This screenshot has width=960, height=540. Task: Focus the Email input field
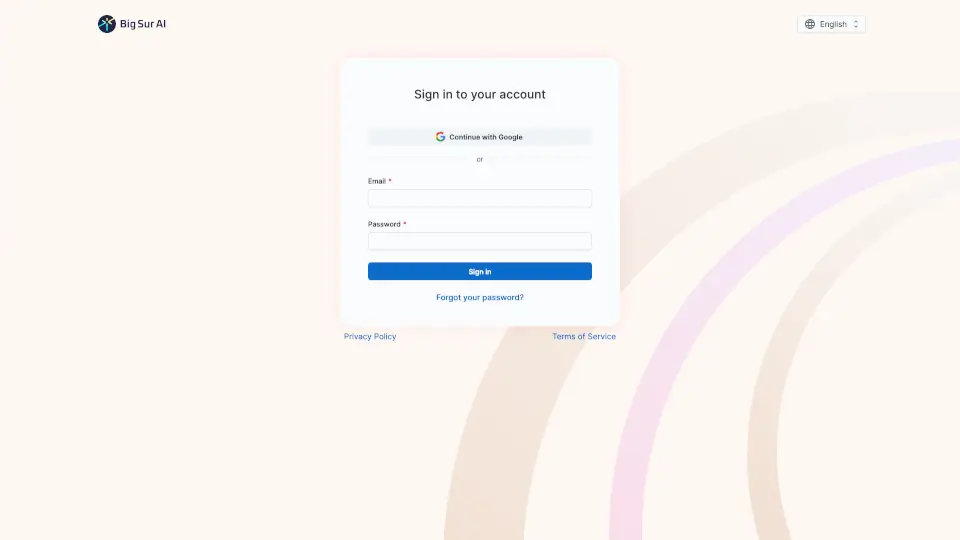tap(479, 198)
